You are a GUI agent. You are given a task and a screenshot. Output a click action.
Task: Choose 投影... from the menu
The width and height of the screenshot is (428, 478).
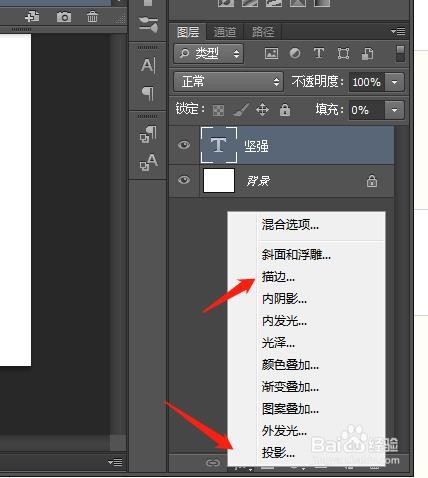[278, 453]
